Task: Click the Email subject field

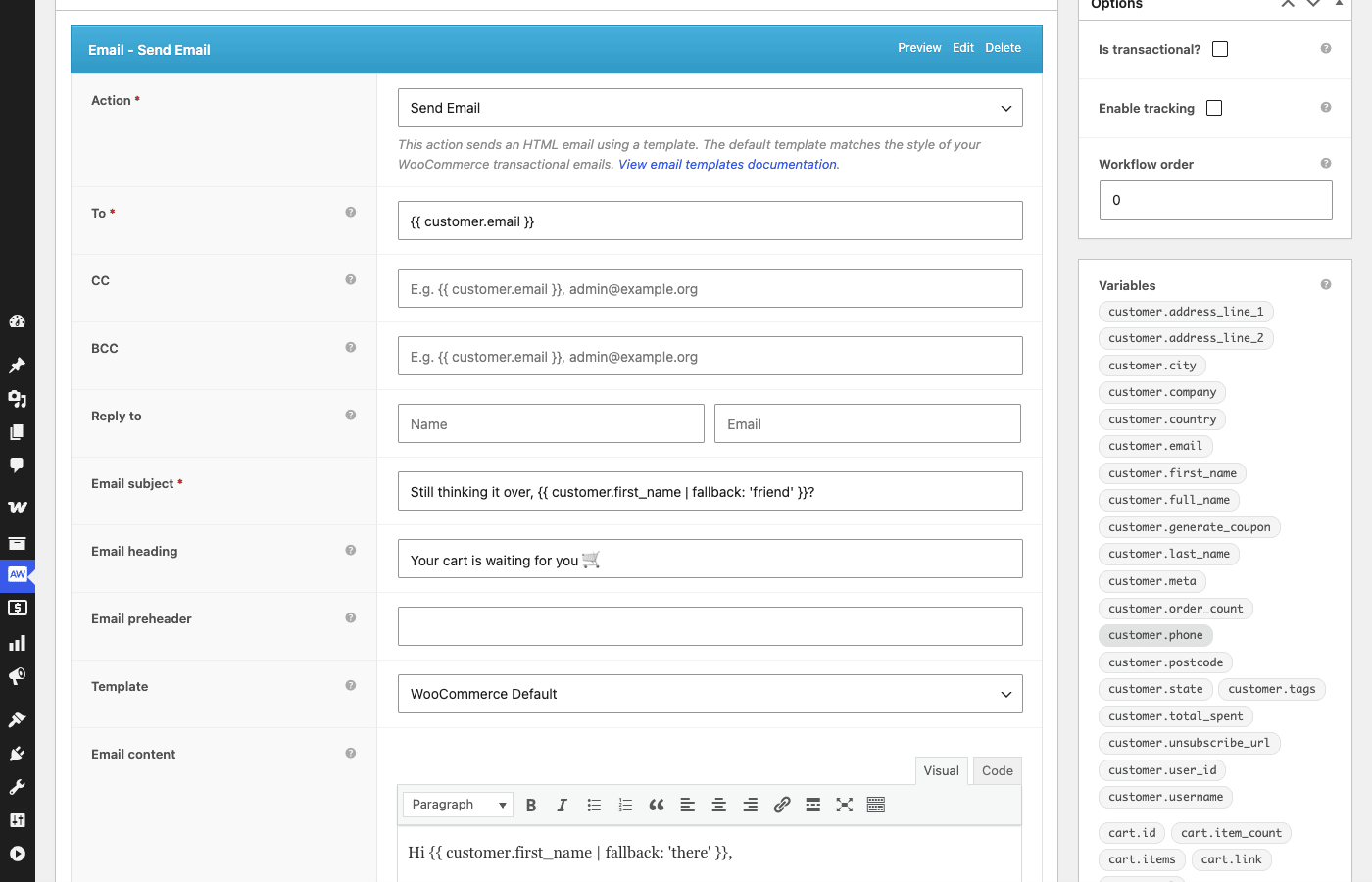Action: [710, 491]
